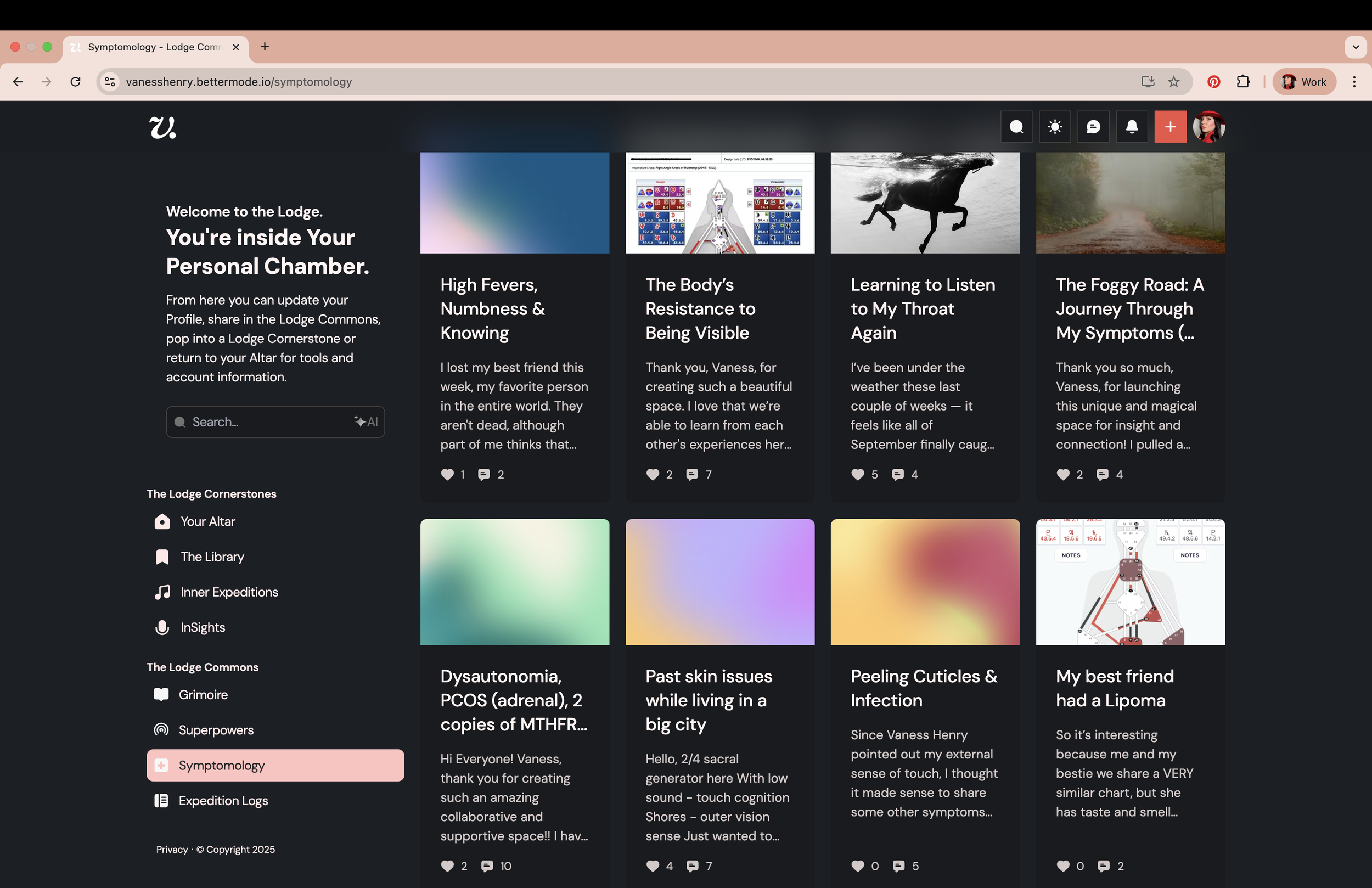Open comments on Body's Resistance post

[692, 475]
